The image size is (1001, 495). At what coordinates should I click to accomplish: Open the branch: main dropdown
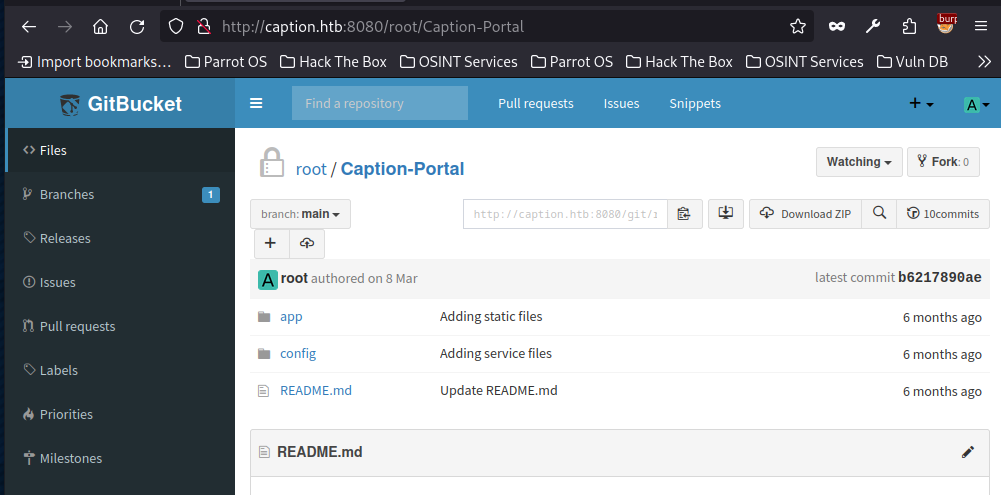tap(300, 214)
